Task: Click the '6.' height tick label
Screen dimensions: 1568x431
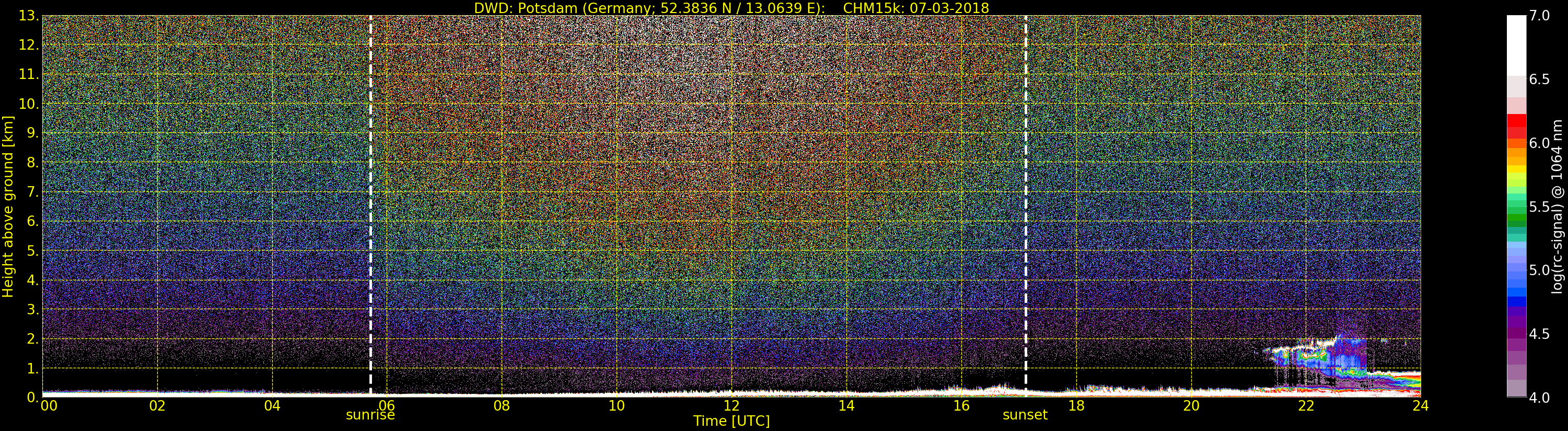Action: 33,221
